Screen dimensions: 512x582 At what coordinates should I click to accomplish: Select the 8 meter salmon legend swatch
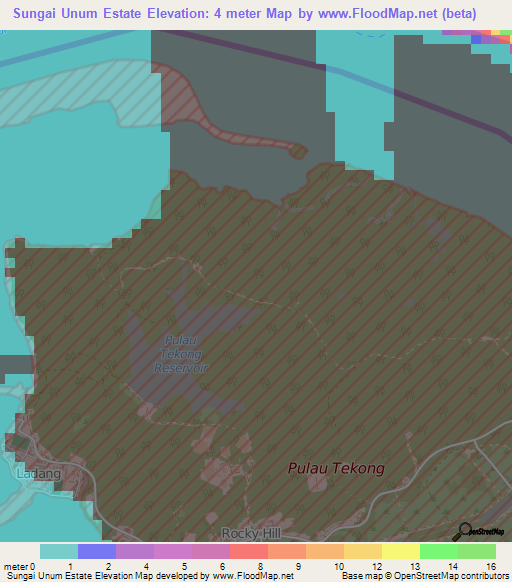point(287,551)
